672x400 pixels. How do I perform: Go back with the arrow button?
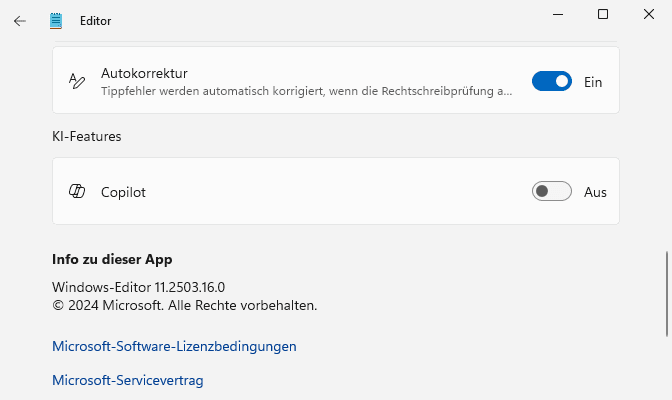pos(20,21)
